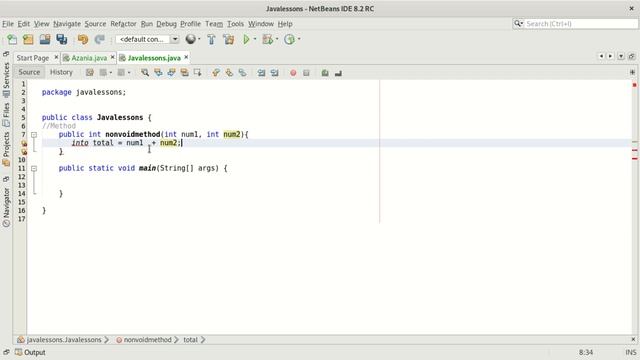
Task: Run the project with the green play icon
Action: point(246,39)
